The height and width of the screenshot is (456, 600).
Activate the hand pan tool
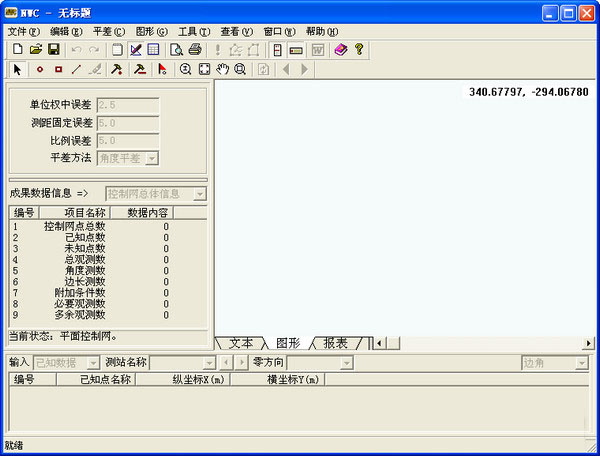click(x=223, y=69)
